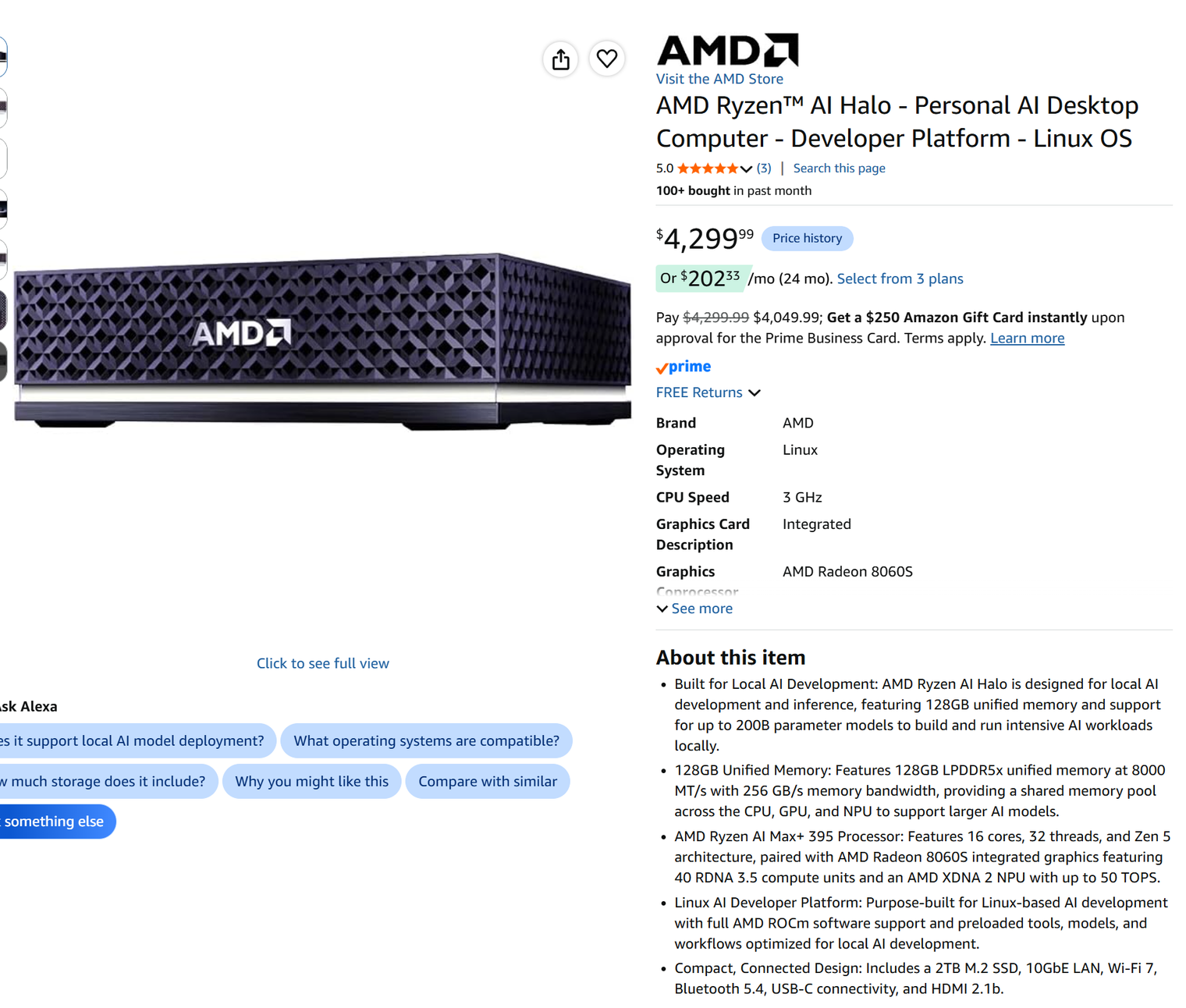Click the Prime checkmark logo
Viewport: 1186px width, 1008px height.
point(684,367)
